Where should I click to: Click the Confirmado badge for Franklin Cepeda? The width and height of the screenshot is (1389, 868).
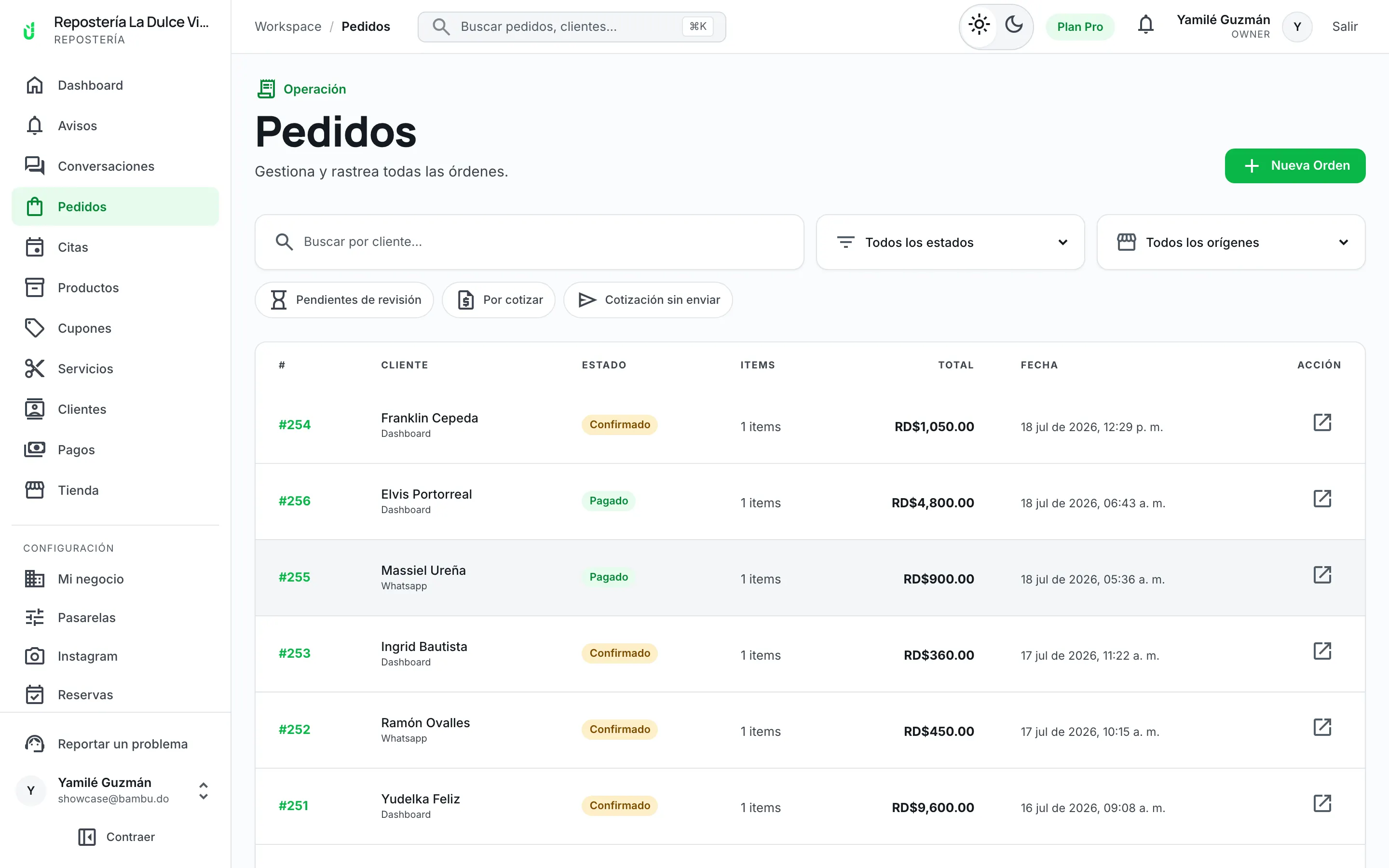click(619, 425)
